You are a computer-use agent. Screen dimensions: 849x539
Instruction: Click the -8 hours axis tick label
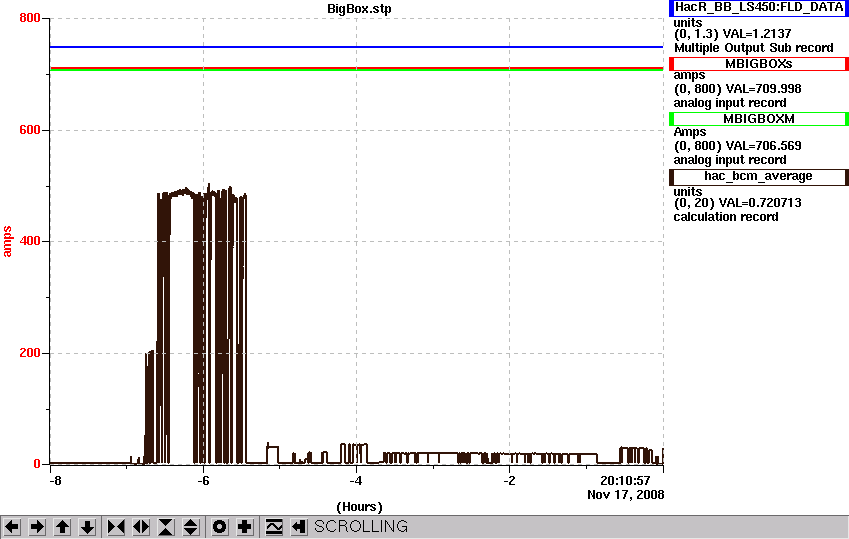tap(55, 481)
